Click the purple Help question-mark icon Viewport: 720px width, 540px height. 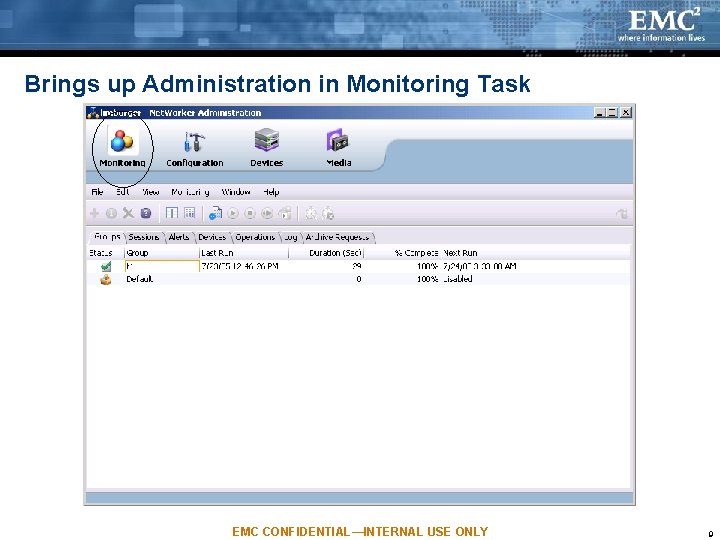(x=146, y=213)
